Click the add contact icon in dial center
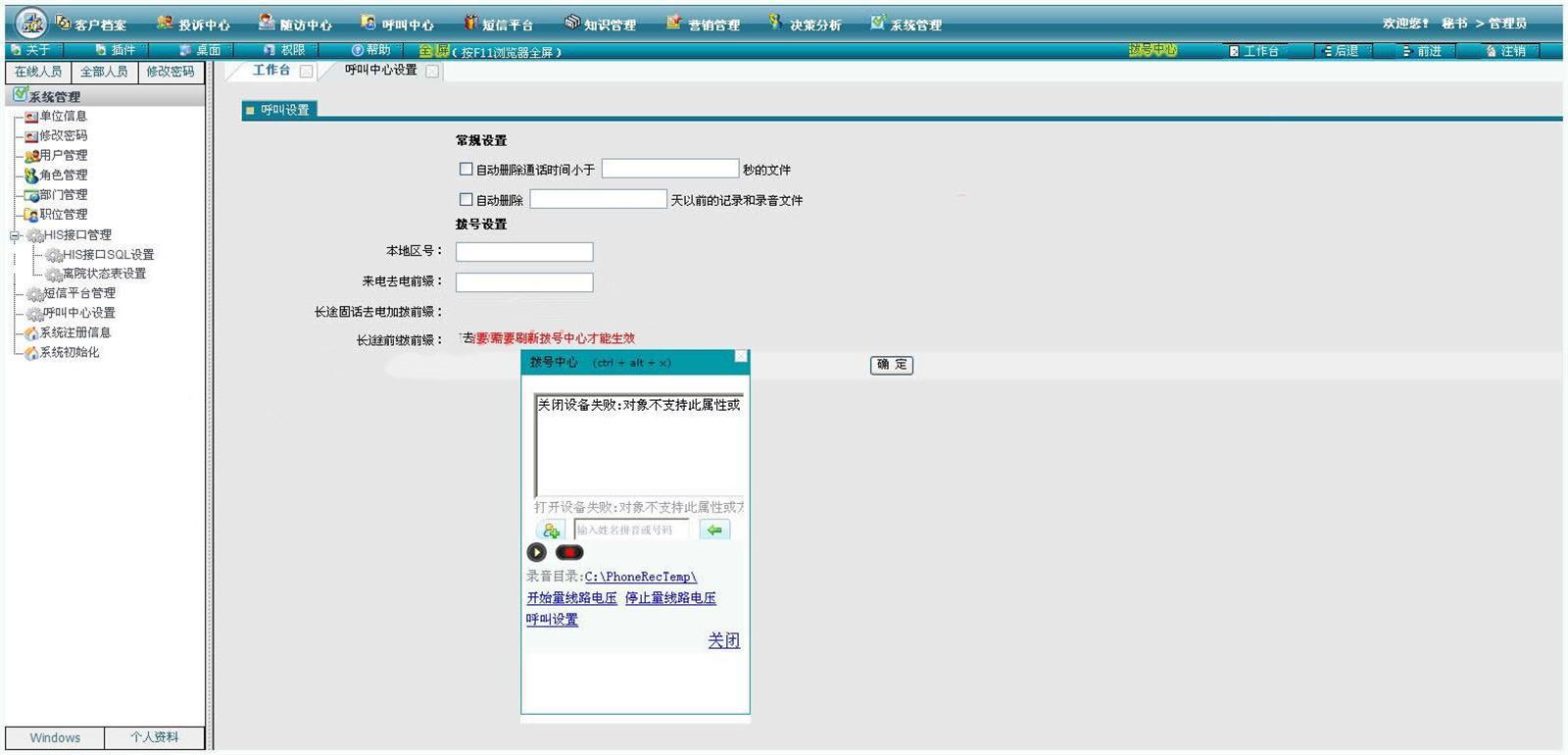The height and width of the screenshot is (755, 1568). (551, 530)
